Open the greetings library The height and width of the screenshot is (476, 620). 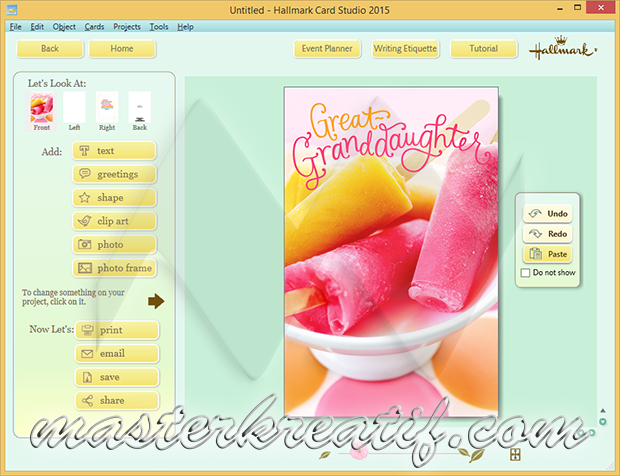click(114, 174)
